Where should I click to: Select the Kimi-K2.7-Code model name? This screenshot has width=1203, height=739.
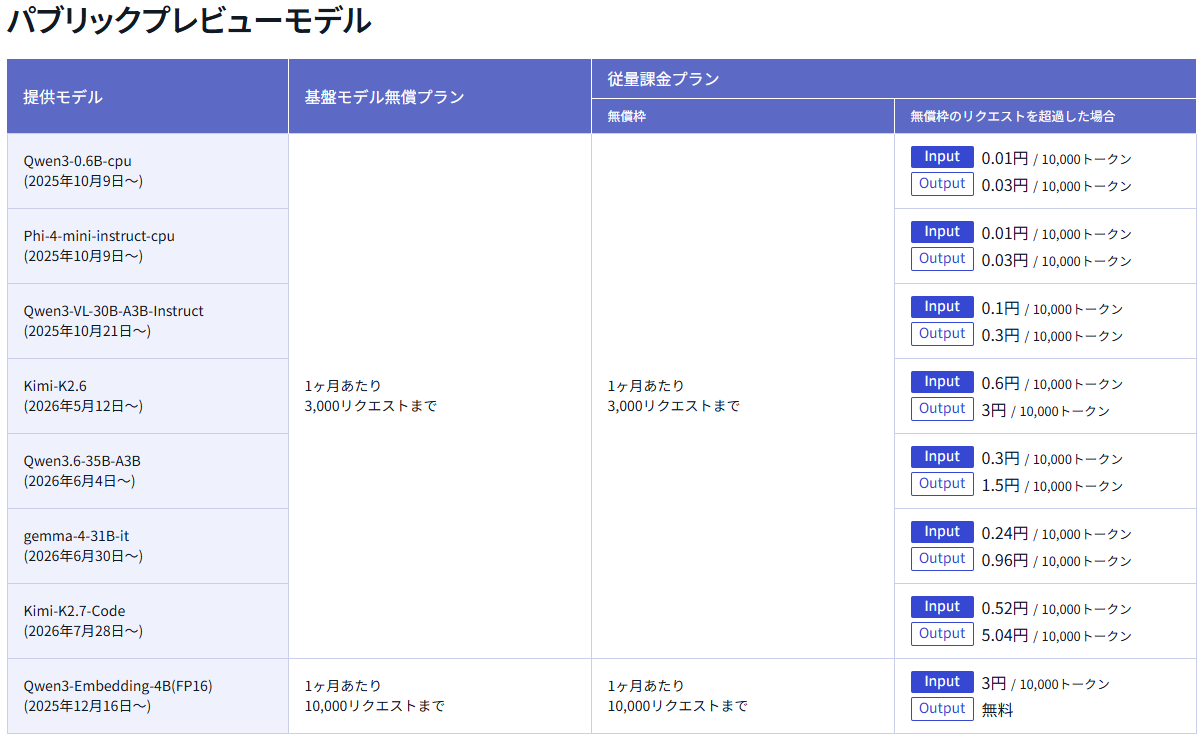[x=75, y=611]
